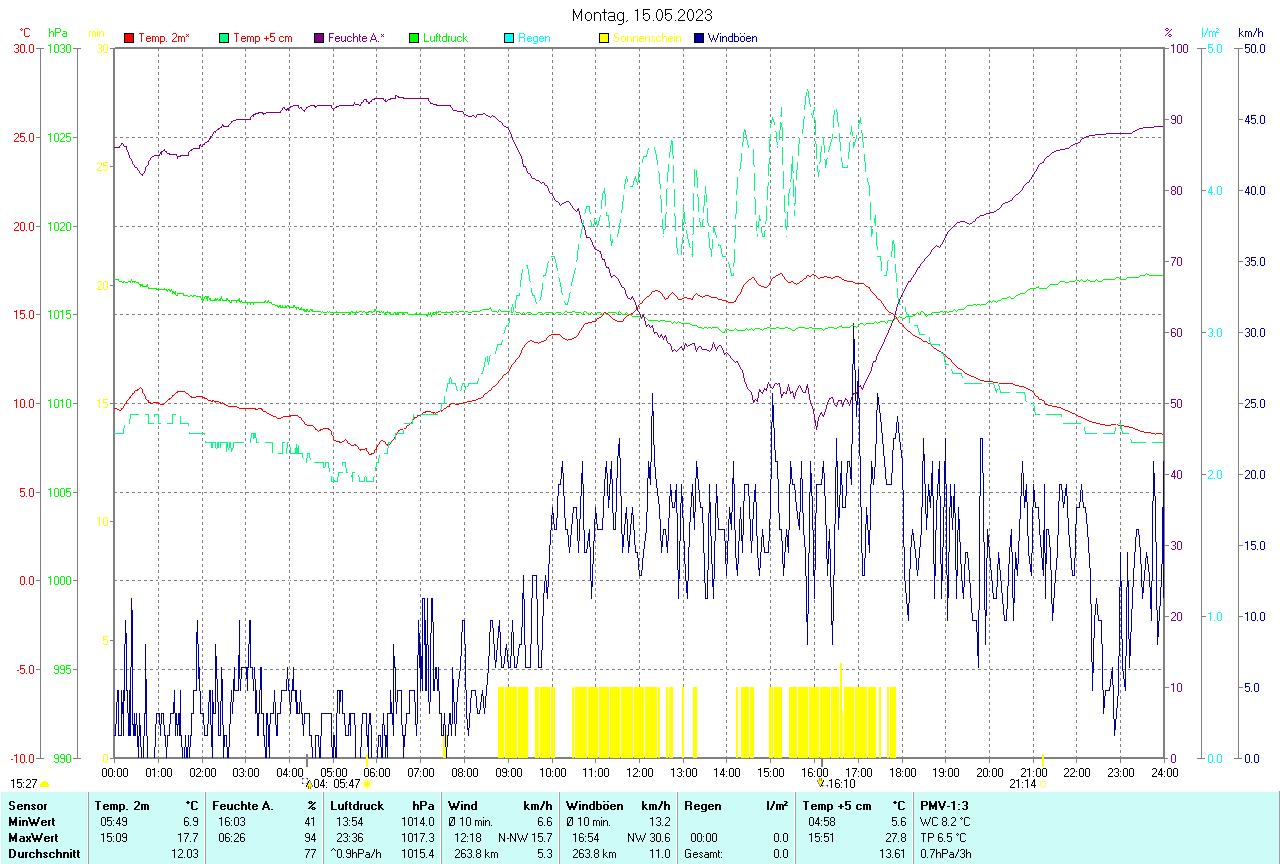Click the N-NW 15.7 wind maximum value
The height and width of the screenshot is (864, 1280).
coord(525,837)
